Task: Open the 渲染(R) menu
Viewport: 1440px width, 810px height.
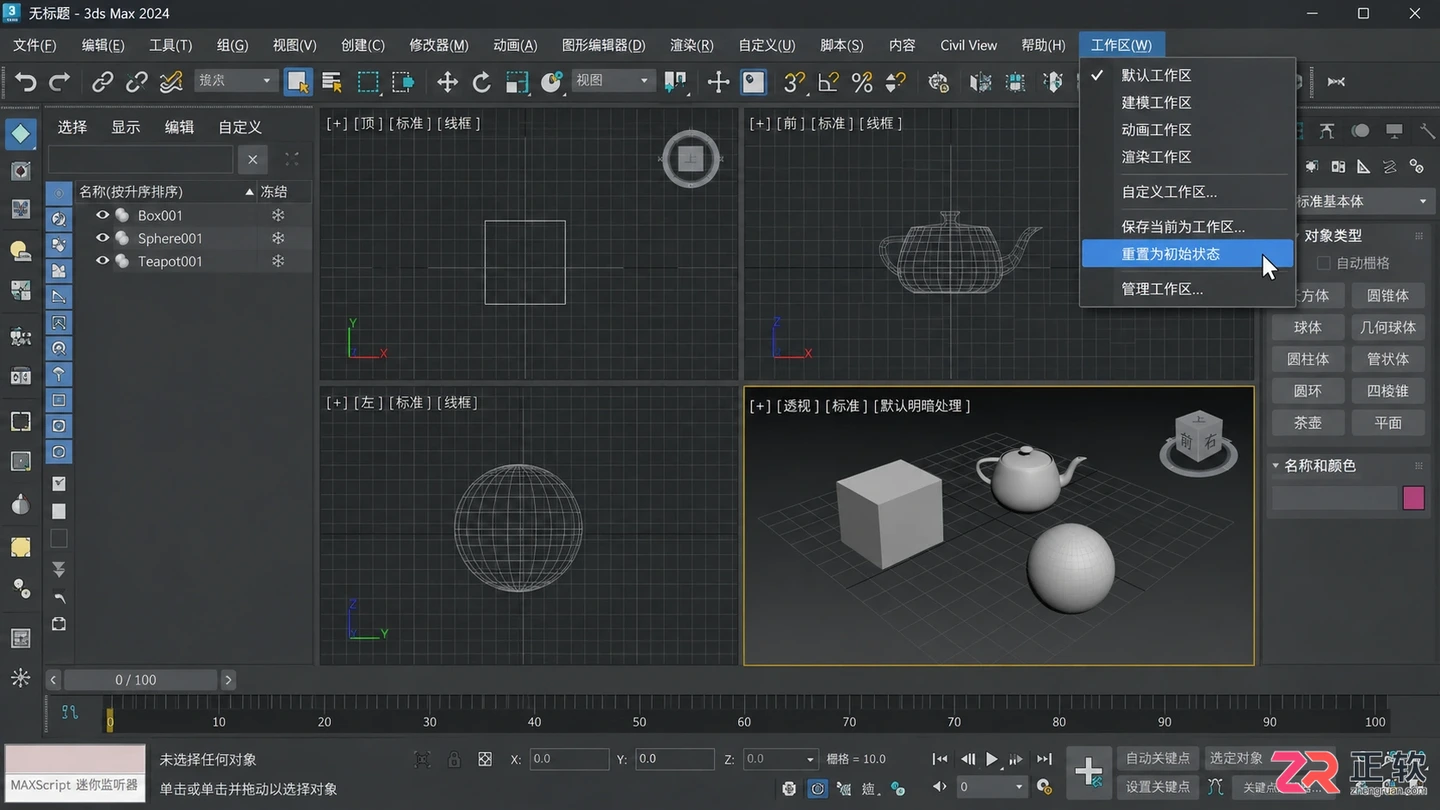Action: [691, 45]
